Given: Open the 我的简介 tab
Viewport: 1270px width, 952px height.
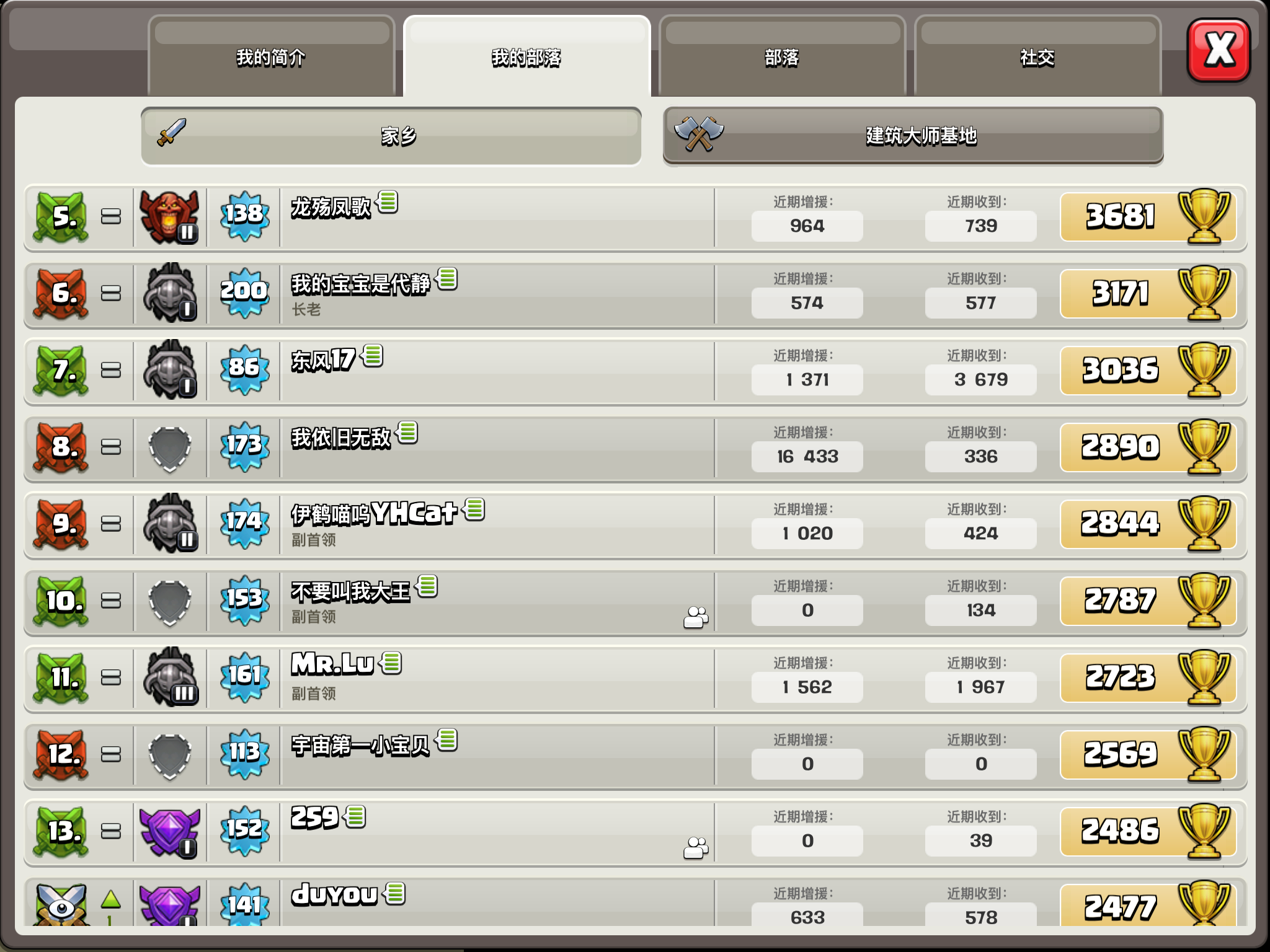Looking at the screenshot, I should pos(272,57).
